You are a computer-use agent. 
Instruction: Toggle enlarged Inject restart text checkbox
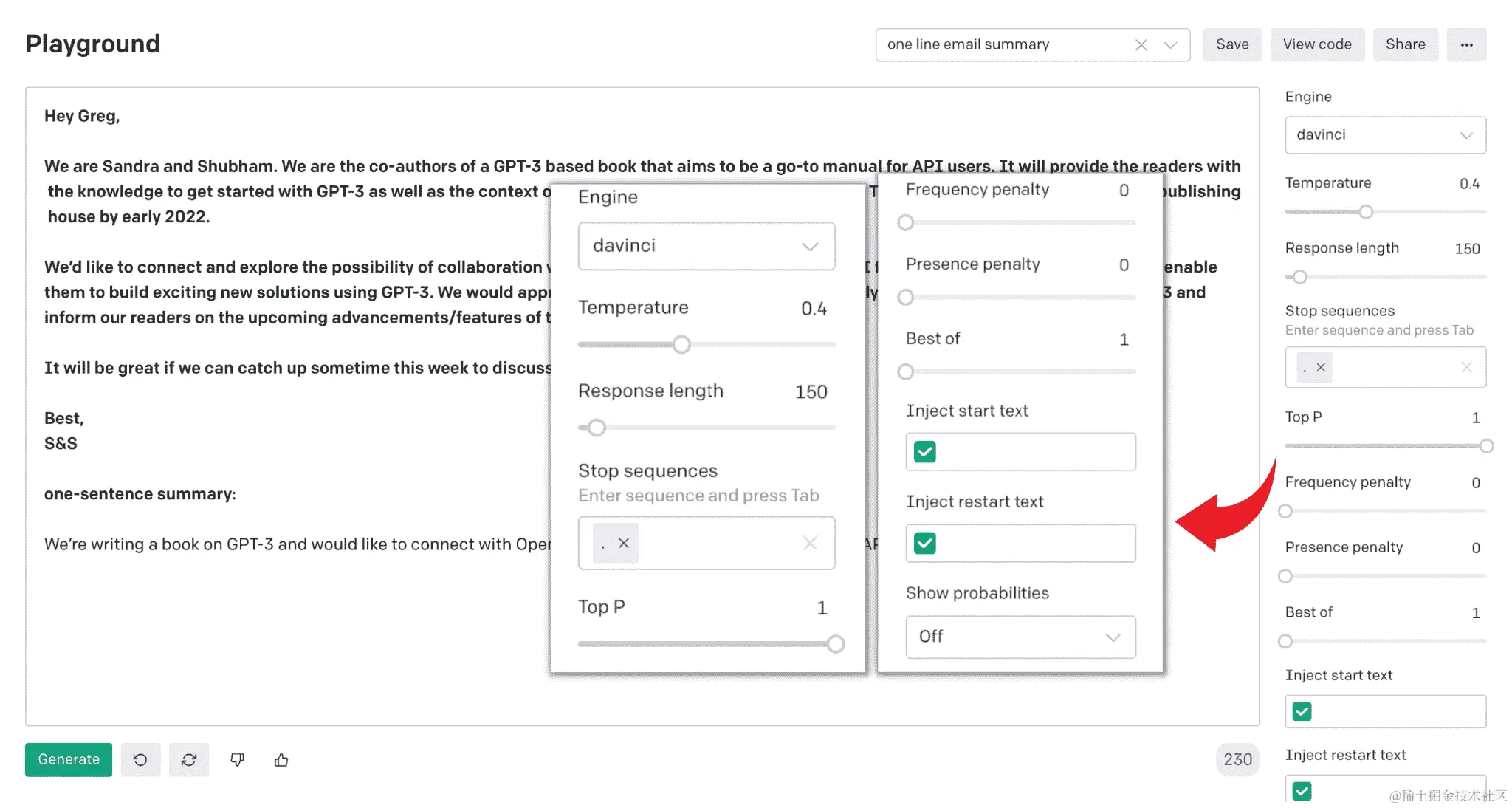924,543
